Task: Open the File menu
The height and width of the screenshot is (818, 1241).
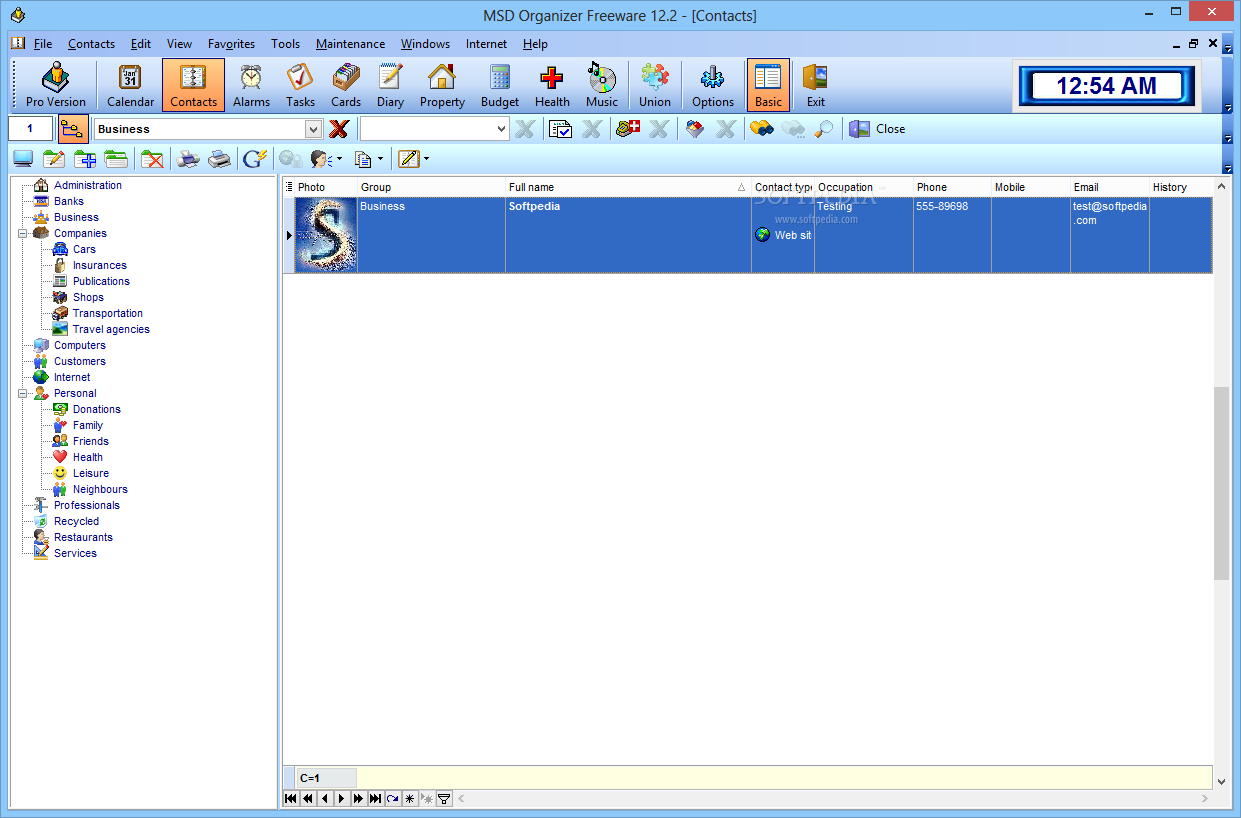Action: [43, 44]
